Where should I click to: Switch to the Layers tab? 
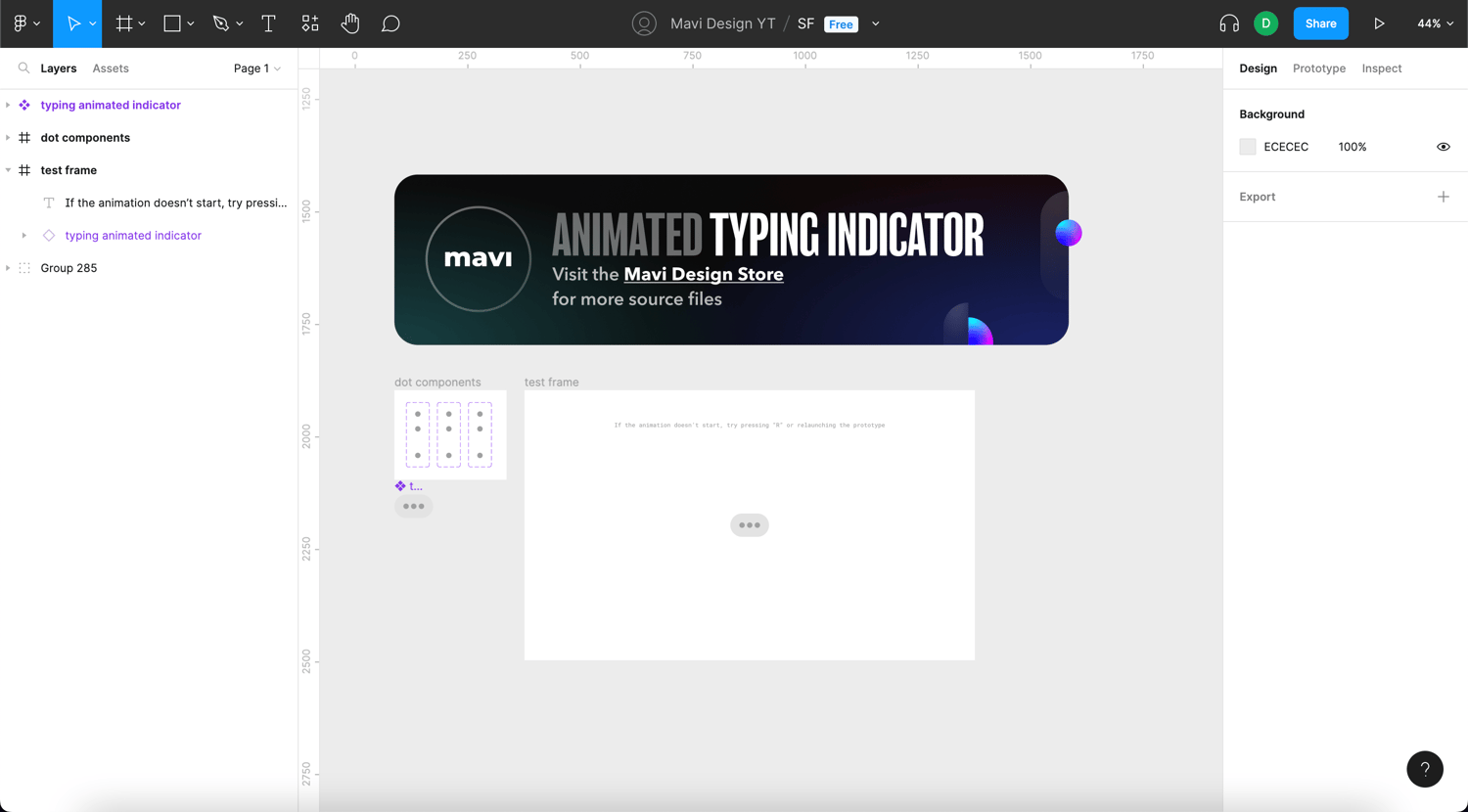pyautogui.click(x=59, y=68)
